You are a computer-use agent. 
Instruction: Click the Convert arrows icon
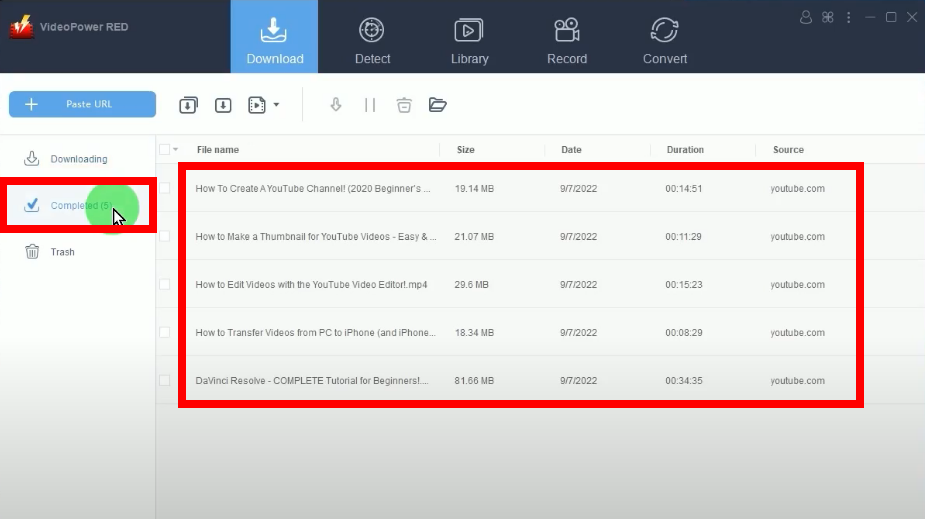tap(664, 30)
